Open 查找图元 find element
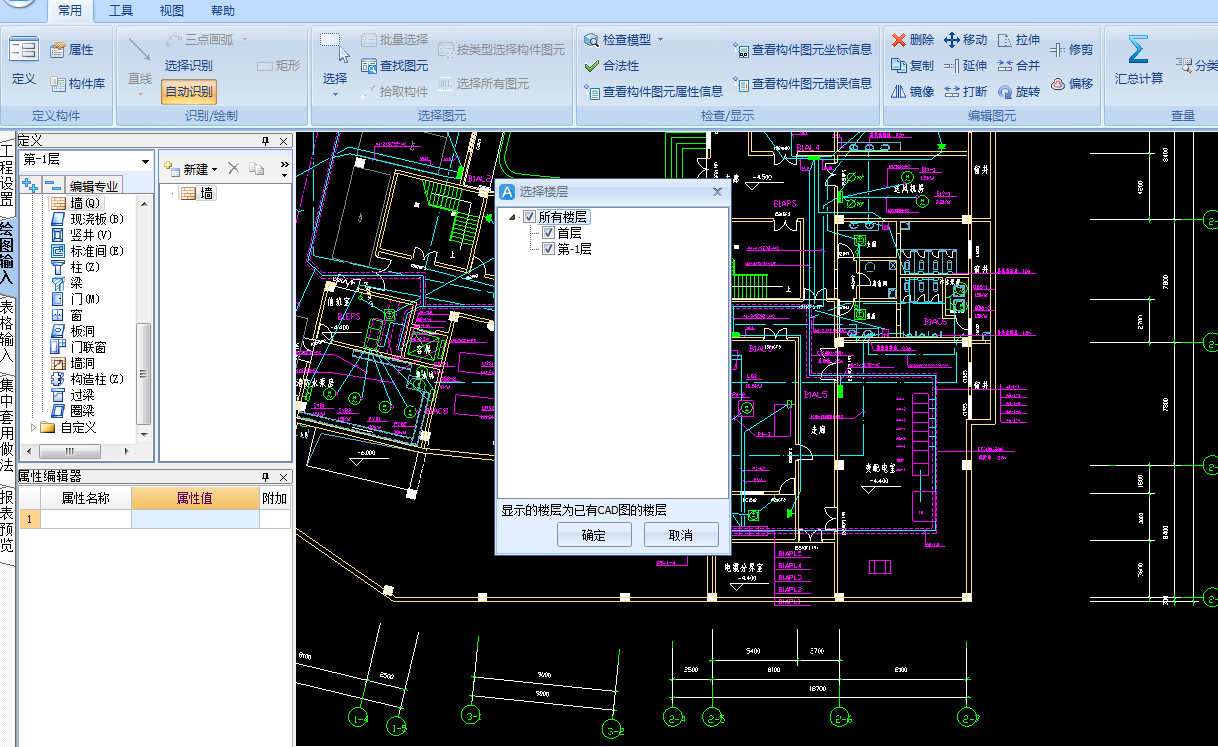The width and height of the screenshot is (1218, 747). pyautogui.click(x=394, y=66)
